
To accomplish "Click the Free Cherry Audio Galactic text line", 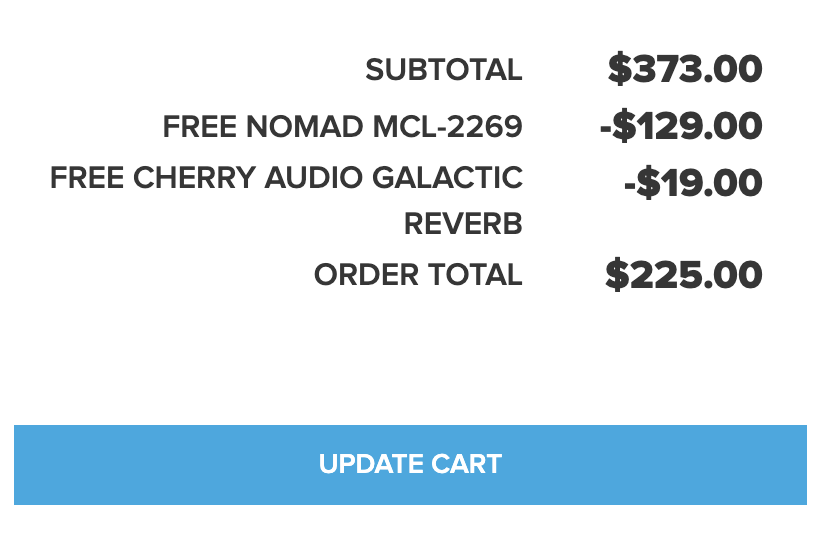I will pyautogui.click(x=286, y=178).
